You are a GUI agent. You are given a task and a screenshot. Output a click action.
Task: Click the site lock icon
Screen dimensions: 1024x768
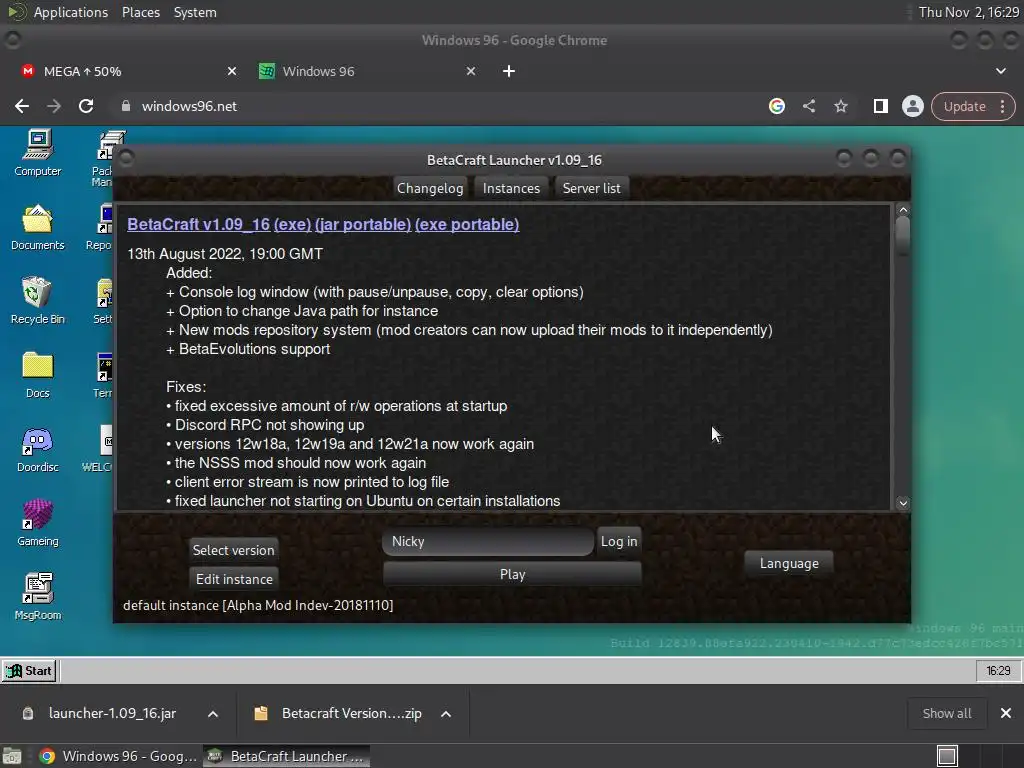coord(126,106)
